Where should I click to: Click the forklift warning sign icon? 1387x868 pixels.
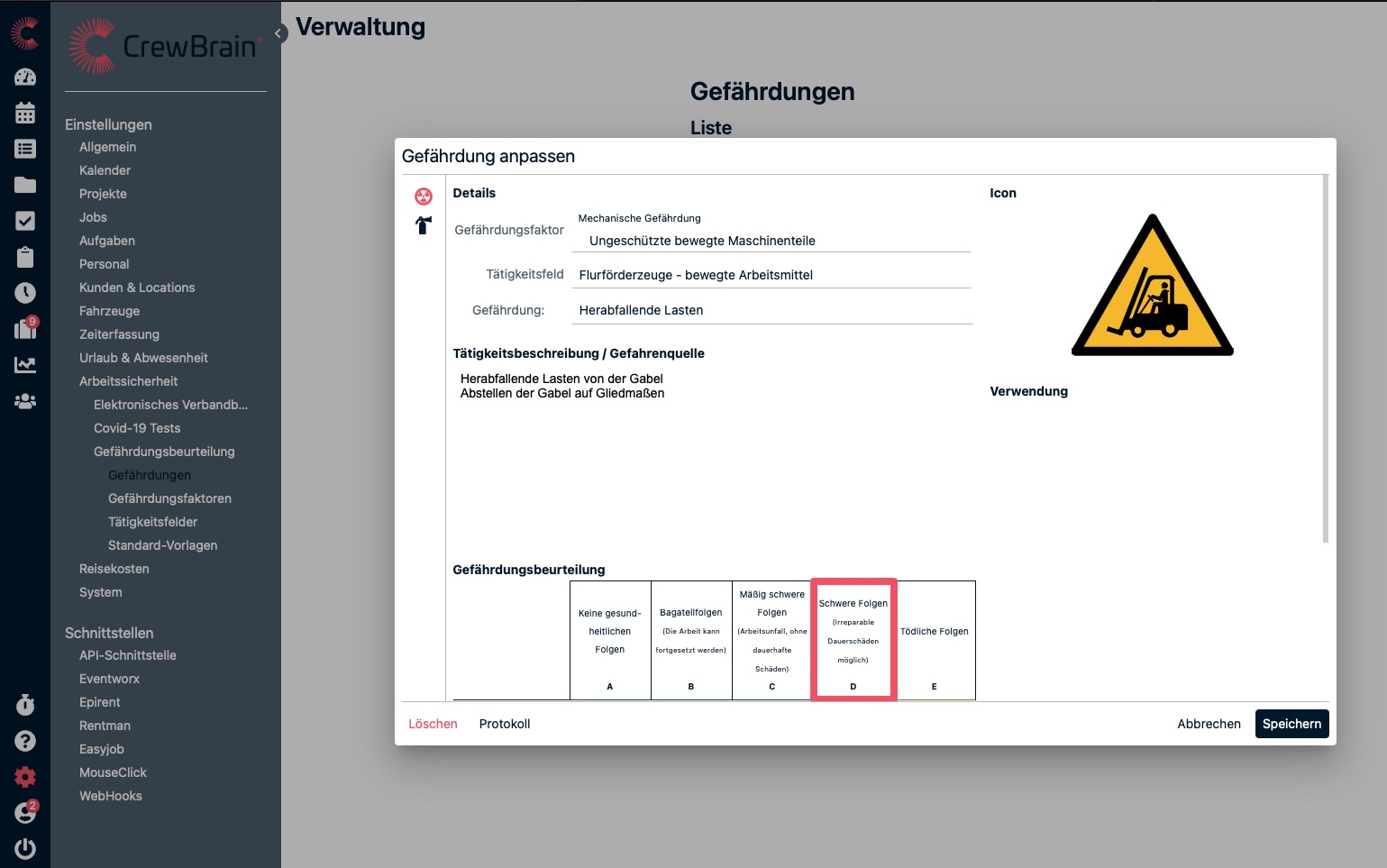pos(1152,287)
